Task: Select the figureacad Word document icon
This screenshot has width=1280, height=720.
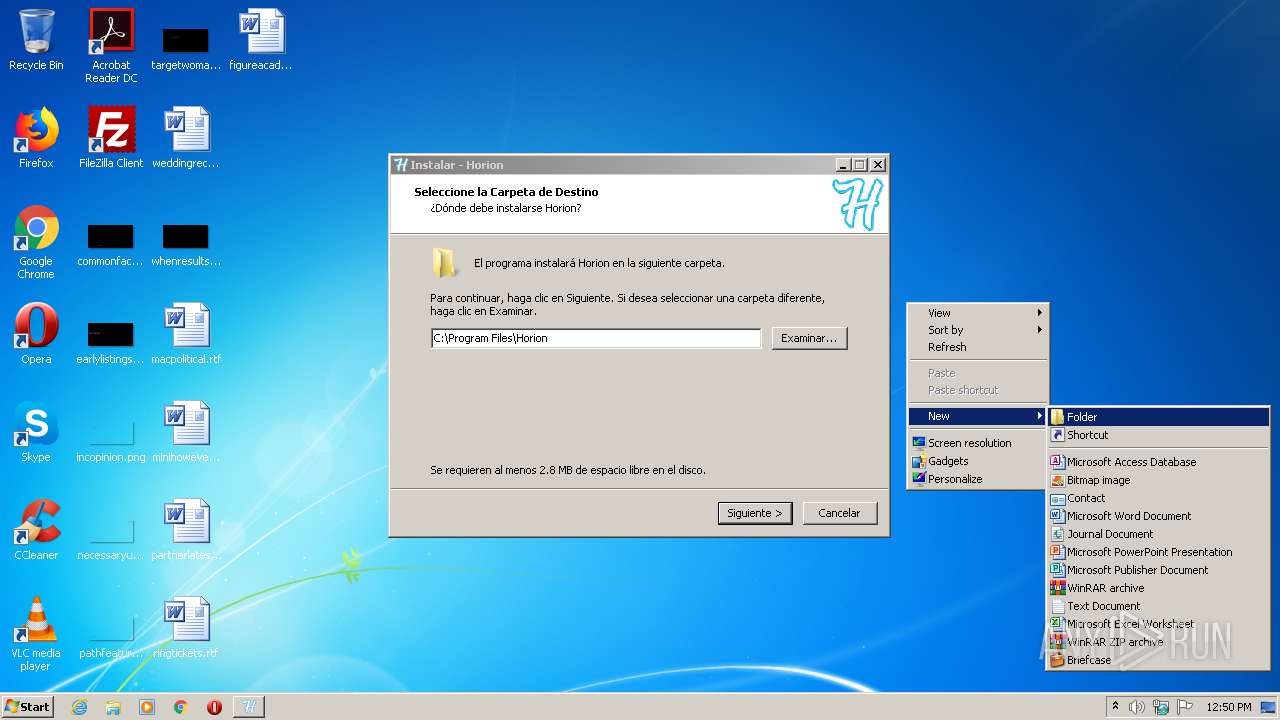Action: coord(261,40)
